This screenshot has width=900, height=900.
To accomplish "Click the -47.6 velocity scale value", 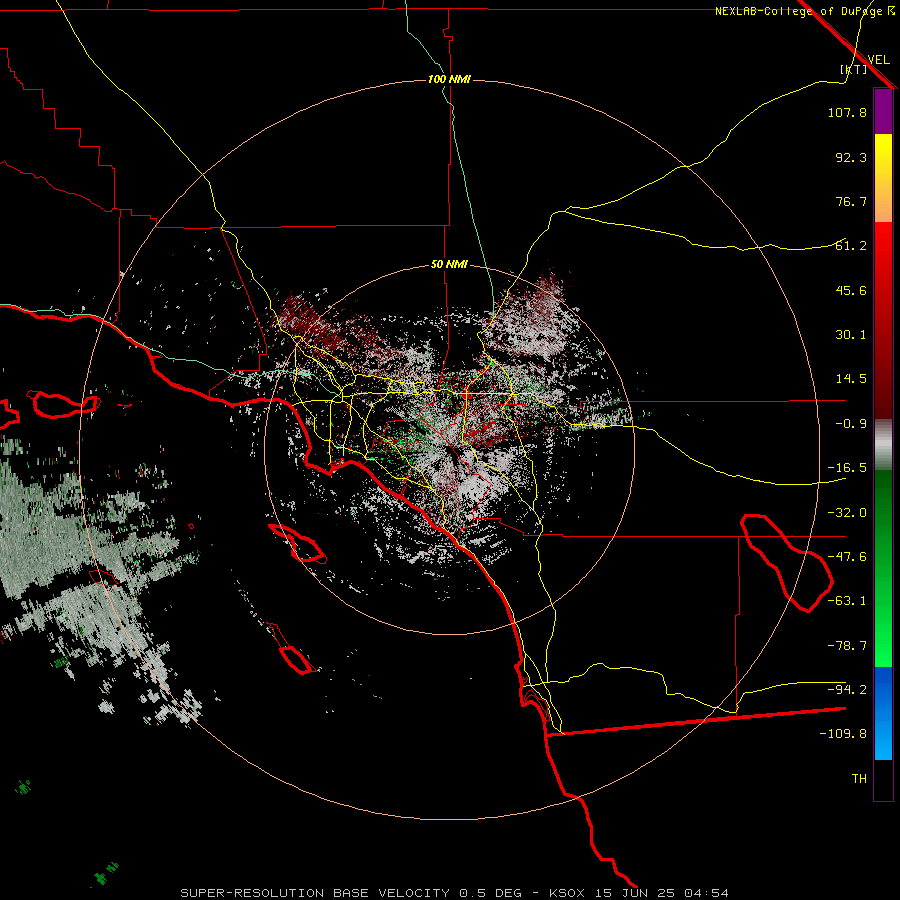I will (847, 557).
